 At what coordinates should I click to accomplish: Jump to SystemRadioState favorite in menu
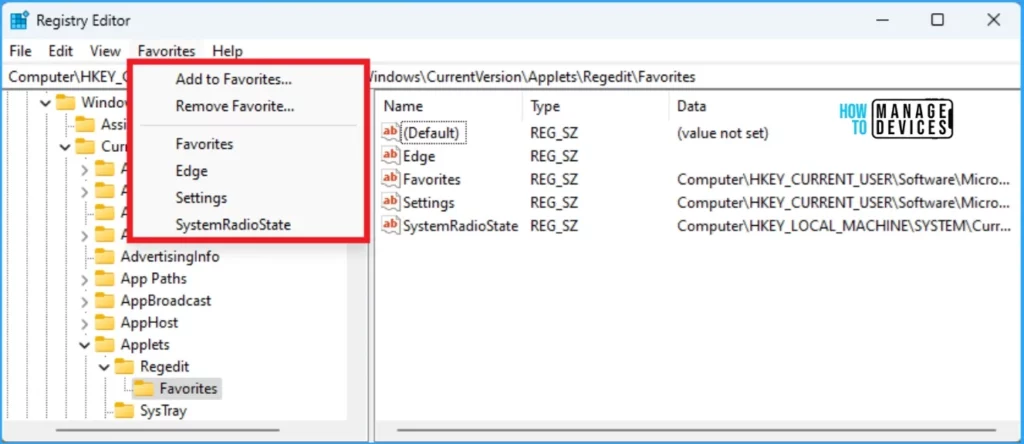[233, 225]
